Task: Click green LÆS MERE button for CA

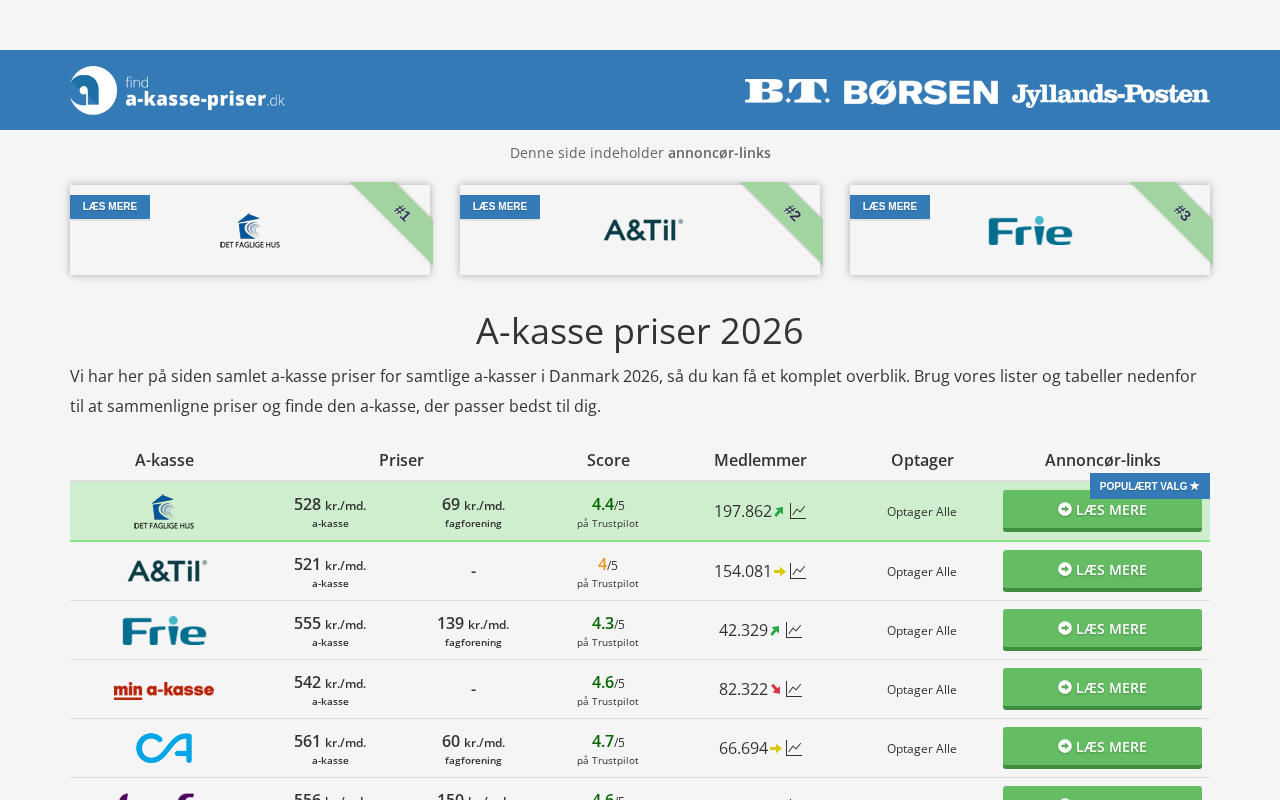Action: [x=1102, y=748]
